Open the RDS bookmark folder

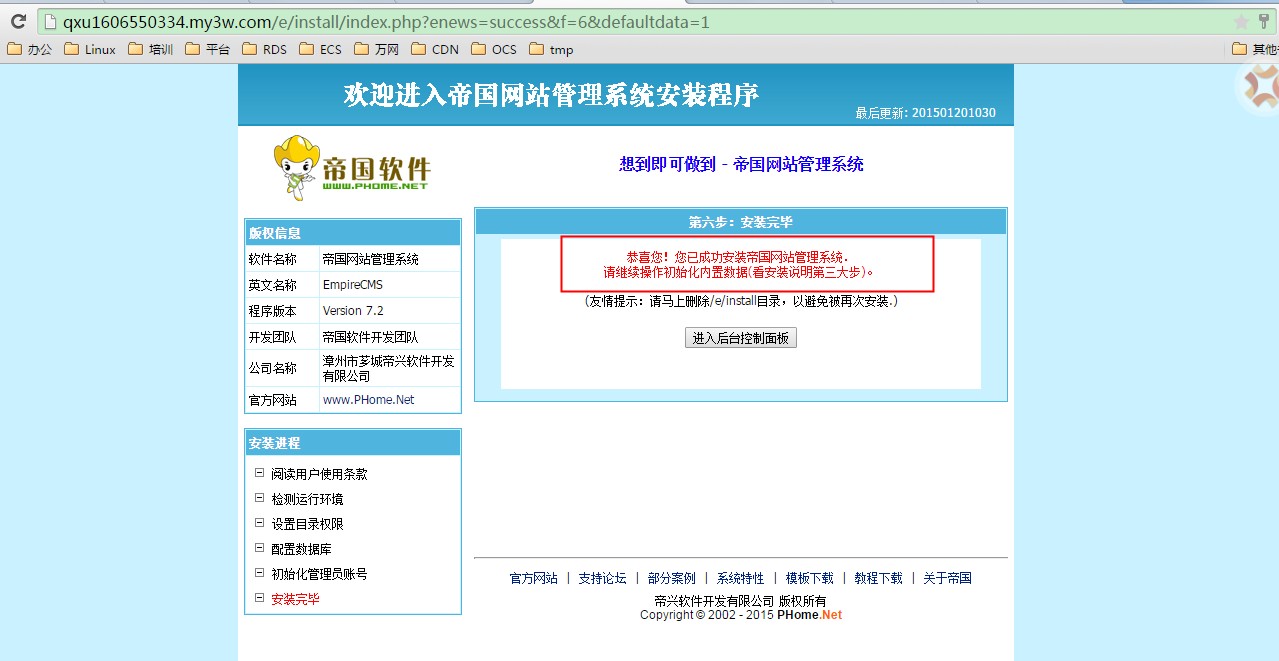[x=264, y=49]
